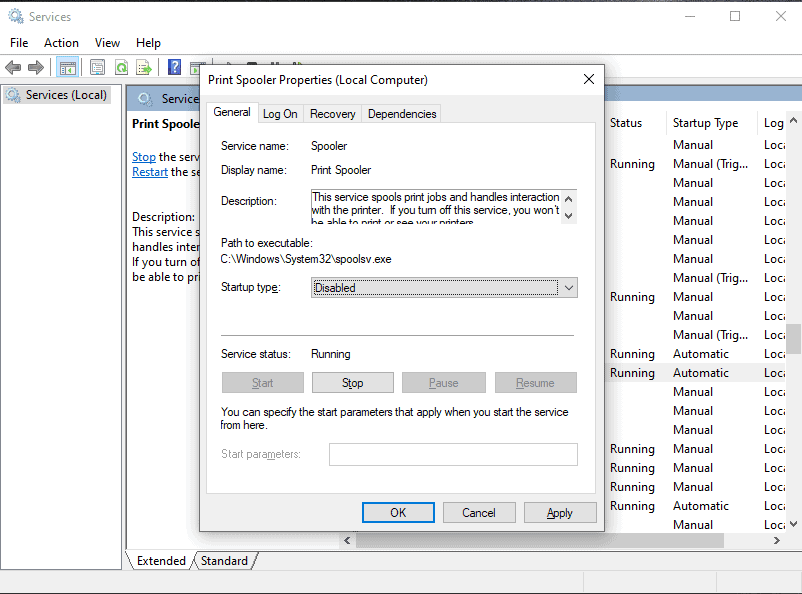Click the OK button in dialog

398,513
